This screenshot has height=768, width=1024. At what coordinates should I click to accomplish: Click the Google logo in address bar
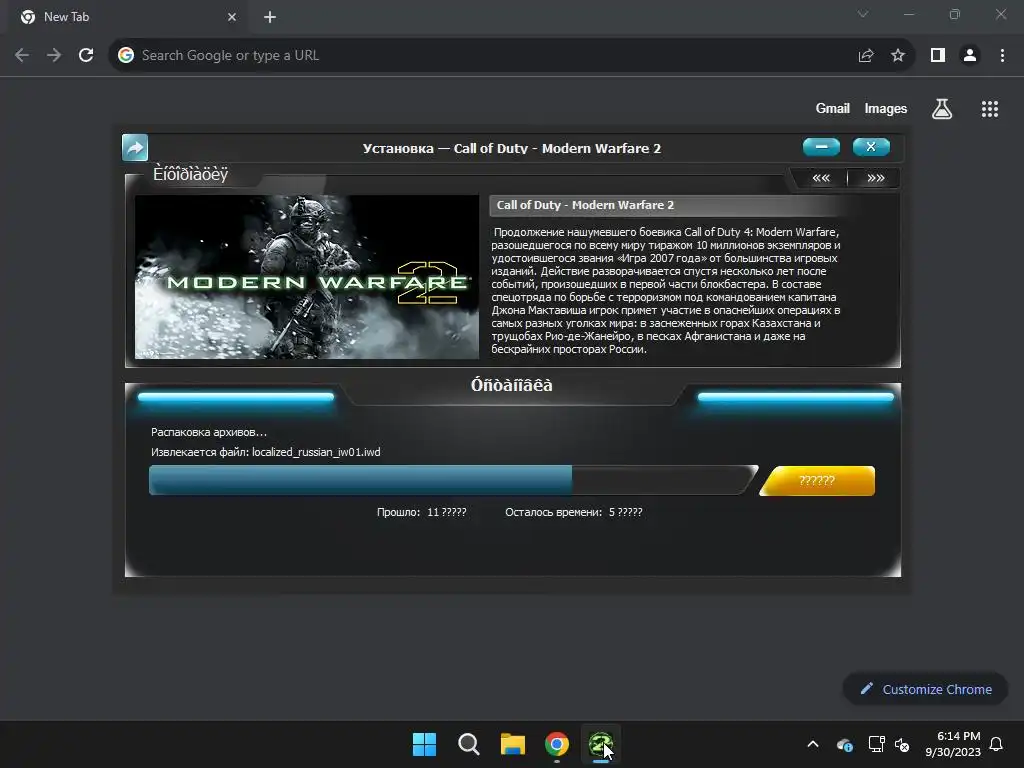tap(126, 56)
